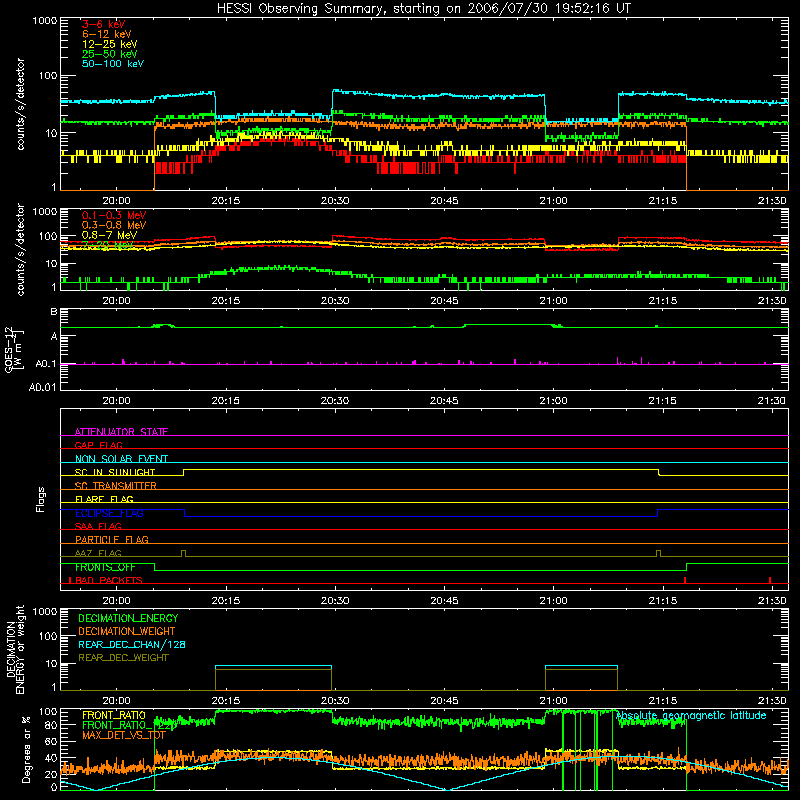Click the 20:15 time label under top panel
Screen dimensions: 800x800
pyautogui.click(x=226, y=201)
